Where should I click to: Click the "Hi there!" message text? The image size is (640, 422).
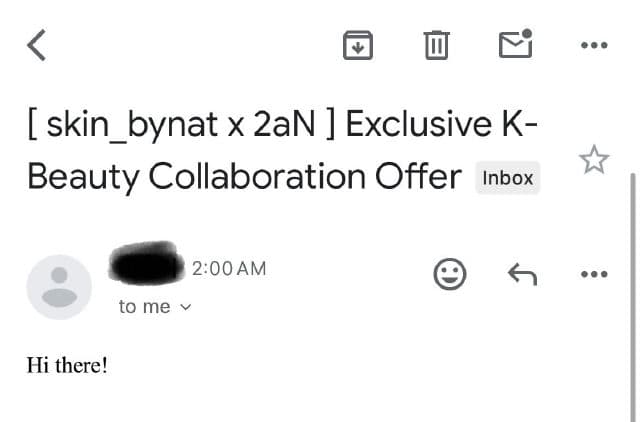[67, 365]
